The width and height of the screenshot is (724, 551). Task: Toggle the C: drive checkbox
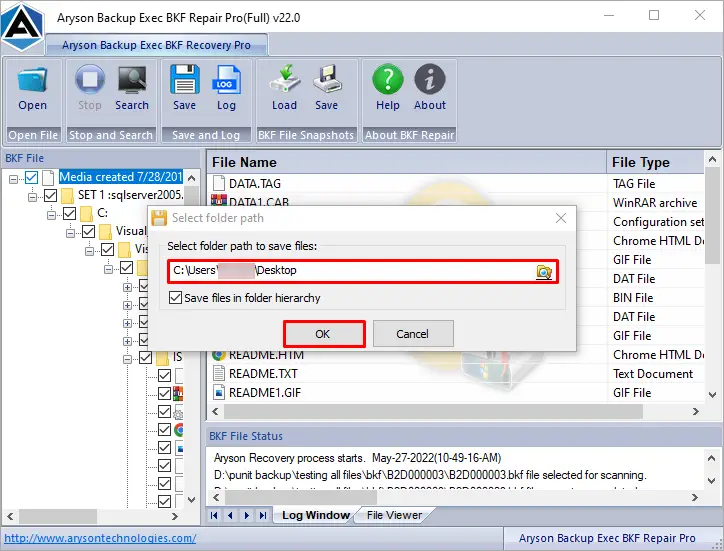pos(69,213)
